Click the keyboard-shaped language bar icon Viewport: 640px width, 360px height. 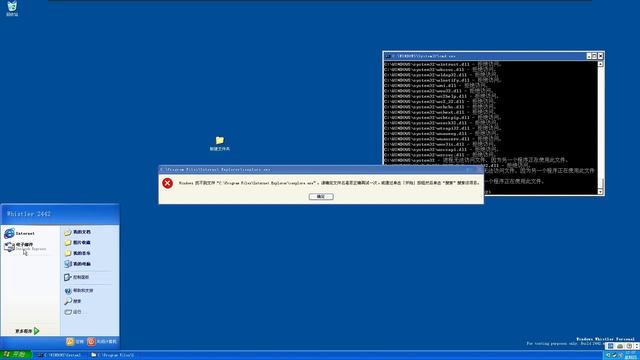[620, 346]
